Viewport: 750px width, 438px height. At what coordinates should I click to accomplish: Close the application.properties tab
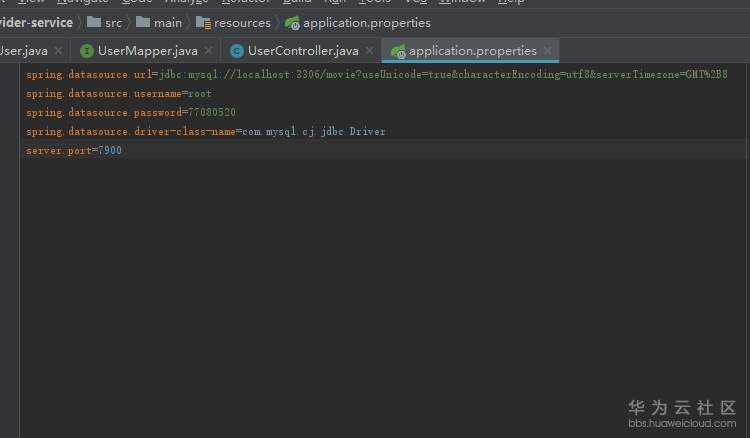pyautogui.click(x=548, y=50)
